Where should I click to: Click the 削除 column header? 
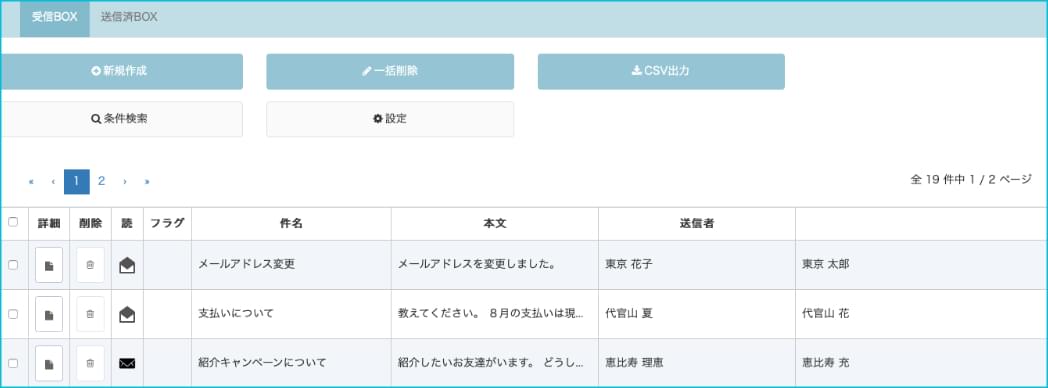point(90,224)
